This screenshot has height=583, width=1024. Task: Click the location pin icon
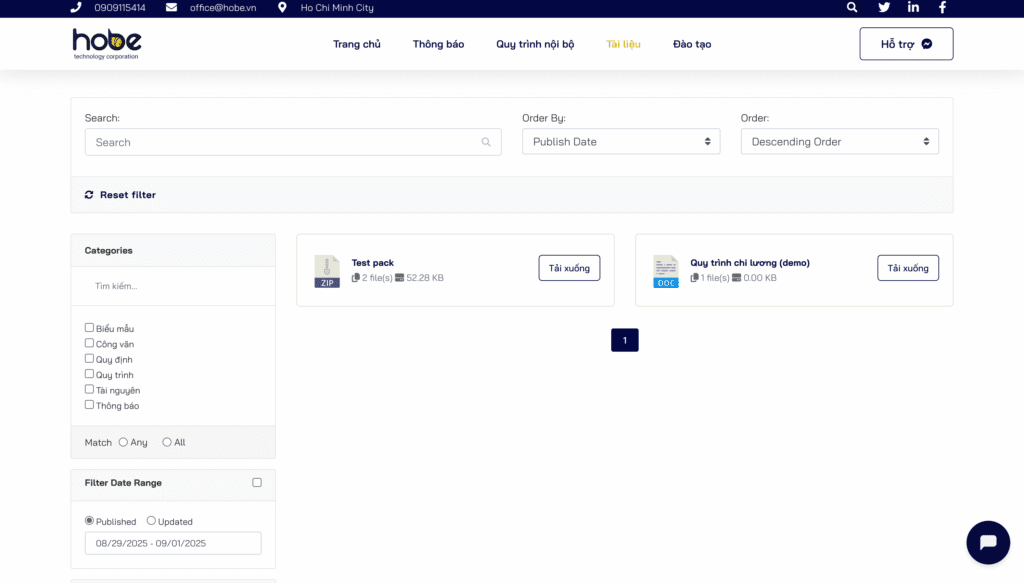(x=282, y=7)
